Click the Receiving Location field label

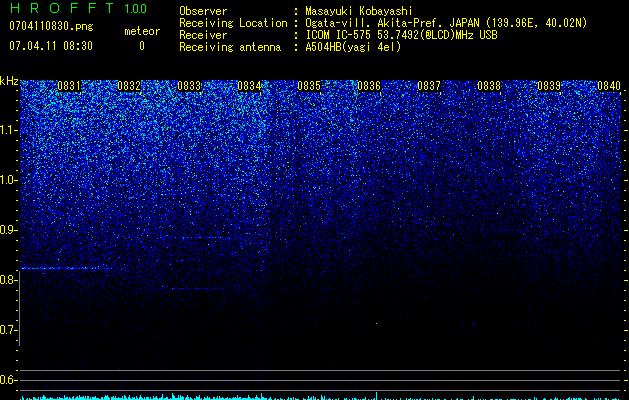click(x=233, y=23)
